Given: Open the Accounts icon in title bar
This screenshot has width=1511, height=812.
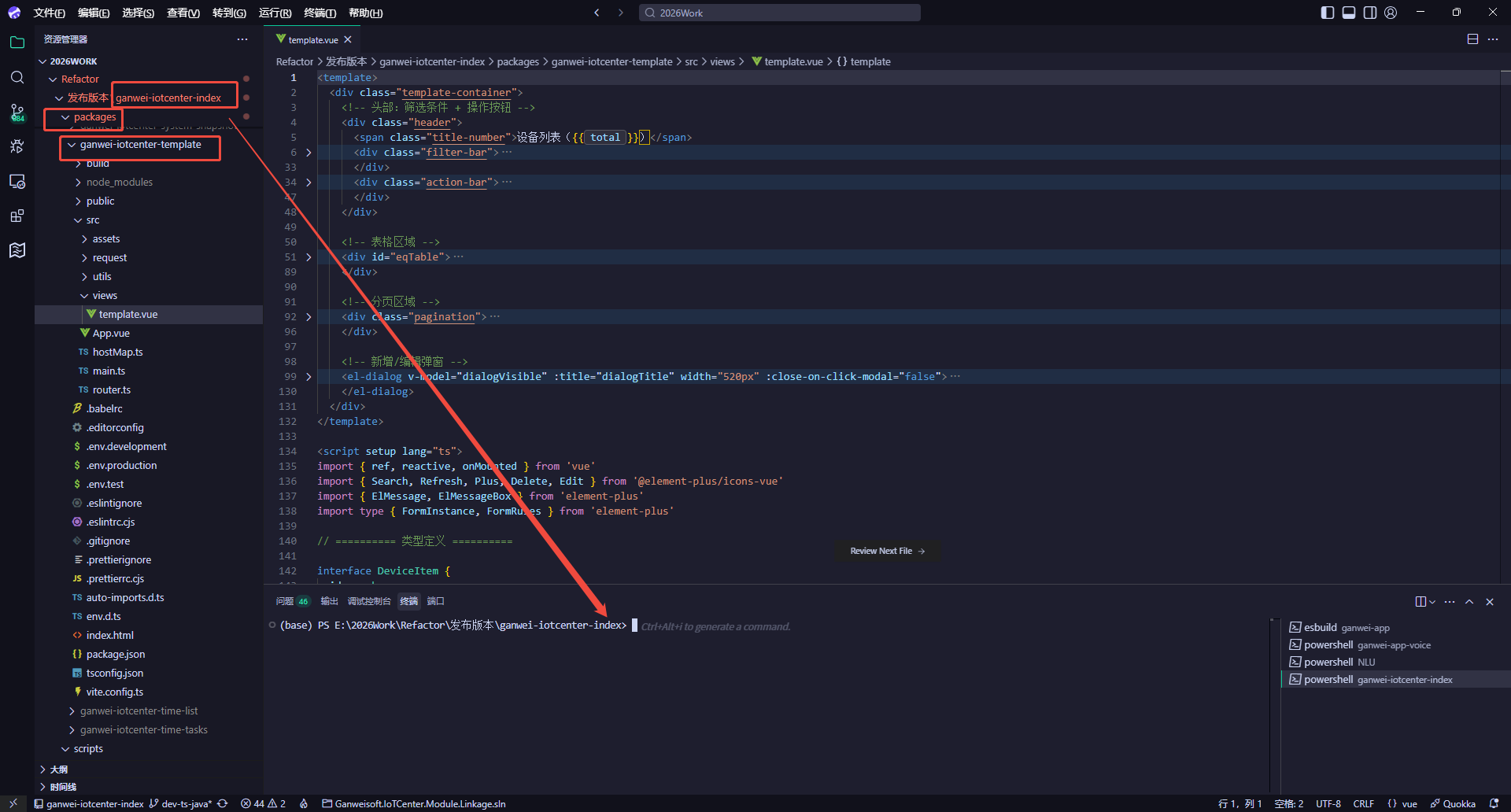Looking at the screenshot, I should [1391, 13].
